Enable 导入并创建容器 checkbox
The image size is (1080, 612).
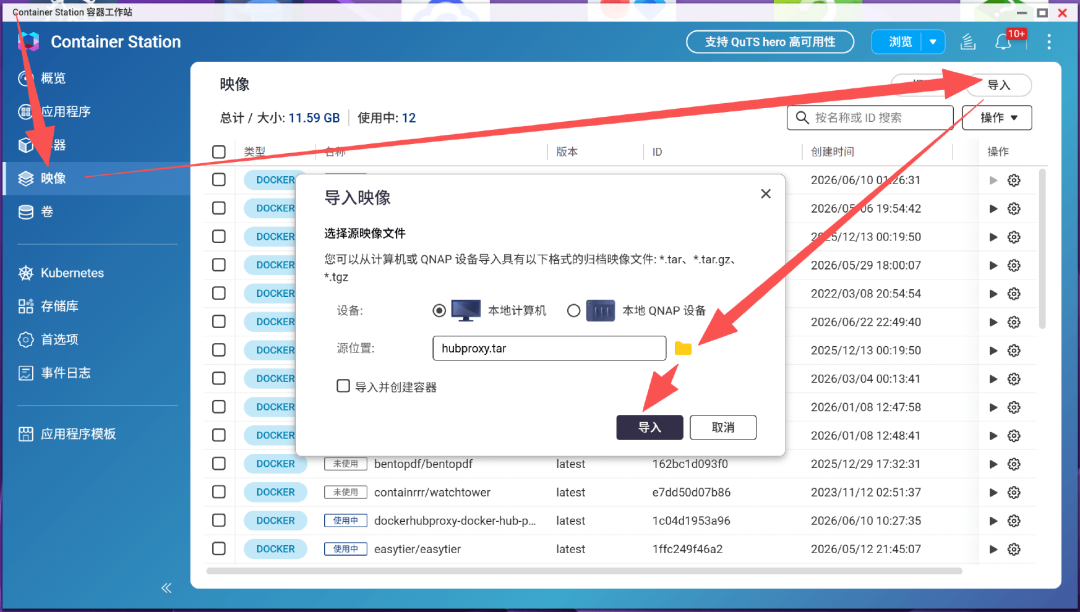tap(343, 386)
